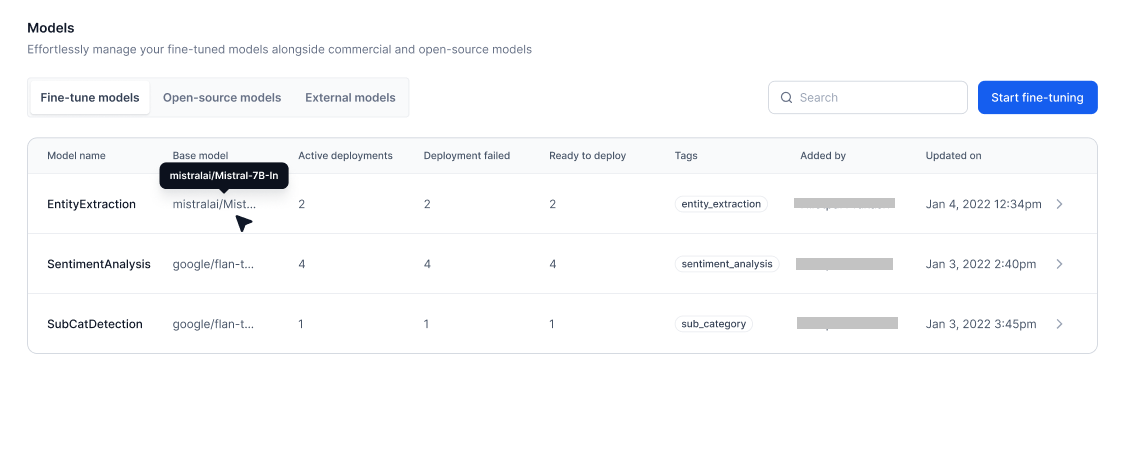Open the SubCatDetection model name

pyautogui.click(x=95, y=324)
